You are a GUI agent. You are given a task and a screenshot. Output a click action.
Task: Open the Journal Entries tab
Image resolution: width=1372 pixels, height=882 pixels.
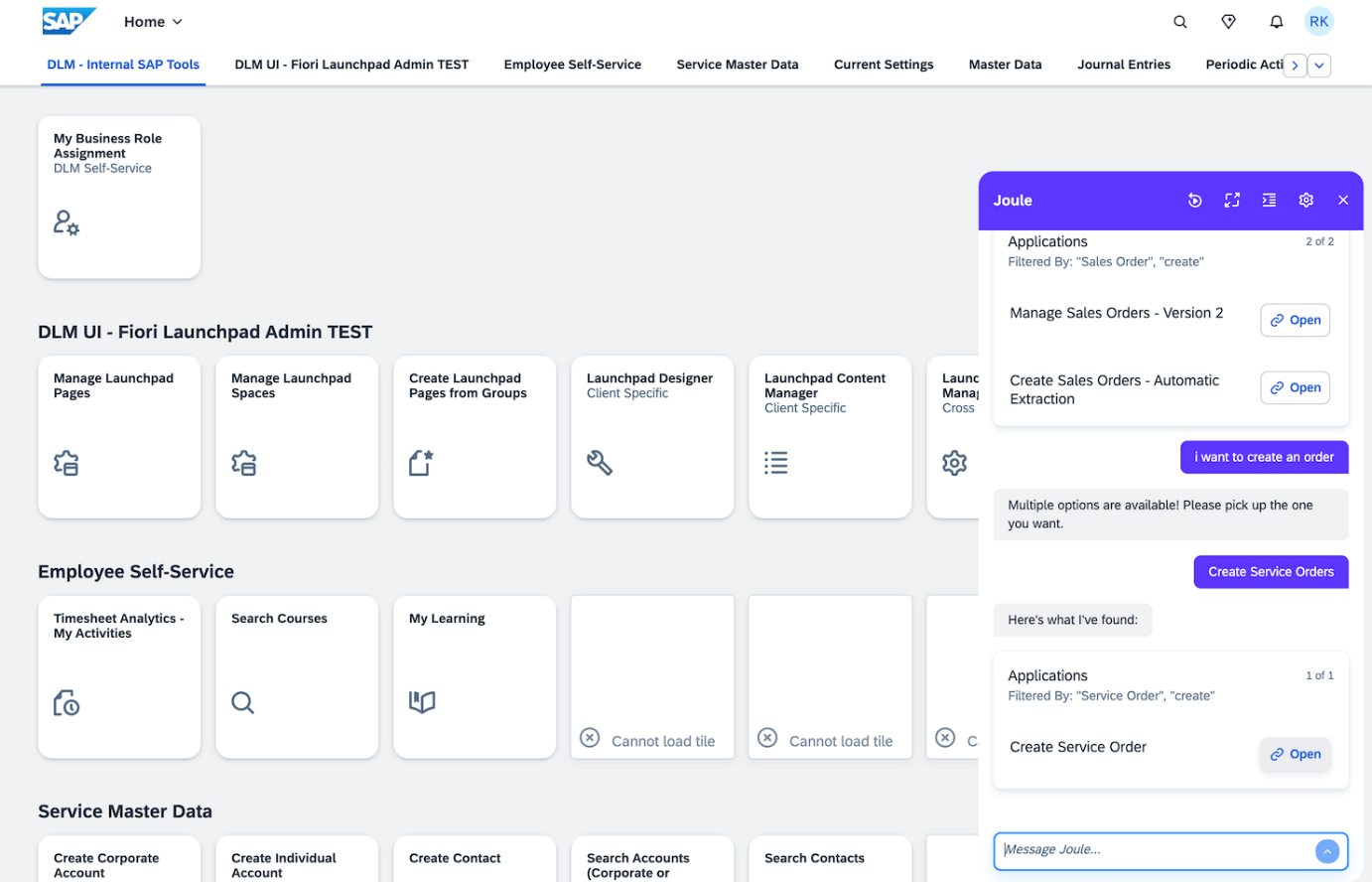pyautogui.click(x=1124, y=64)
